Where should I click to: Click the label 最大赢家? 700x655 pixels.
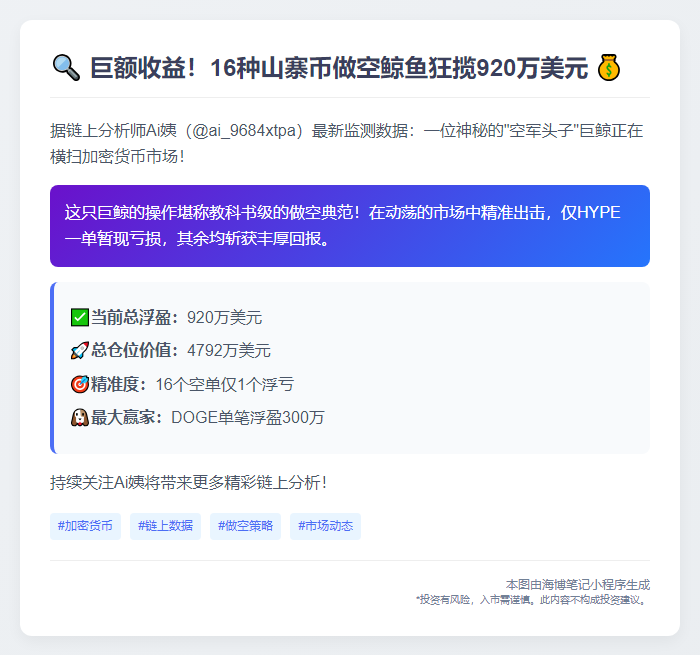(127, 417)
